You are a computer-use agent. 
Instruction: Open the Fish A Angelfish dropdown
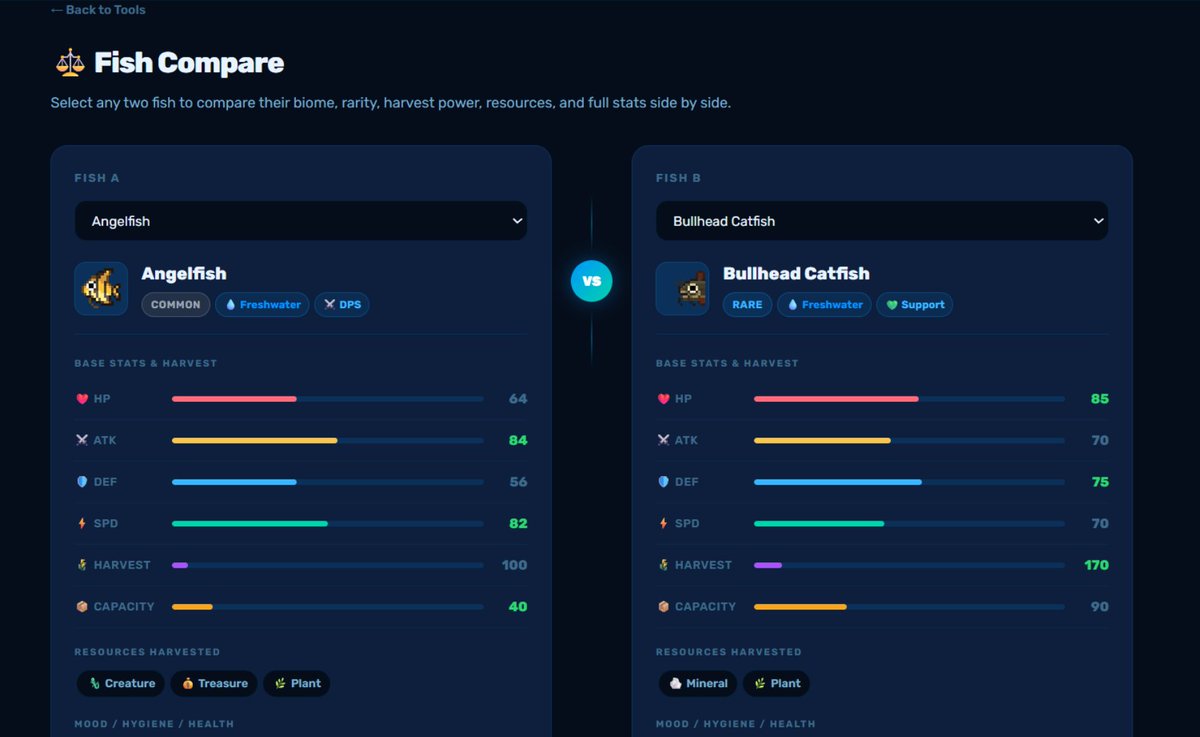pos(301,221)
